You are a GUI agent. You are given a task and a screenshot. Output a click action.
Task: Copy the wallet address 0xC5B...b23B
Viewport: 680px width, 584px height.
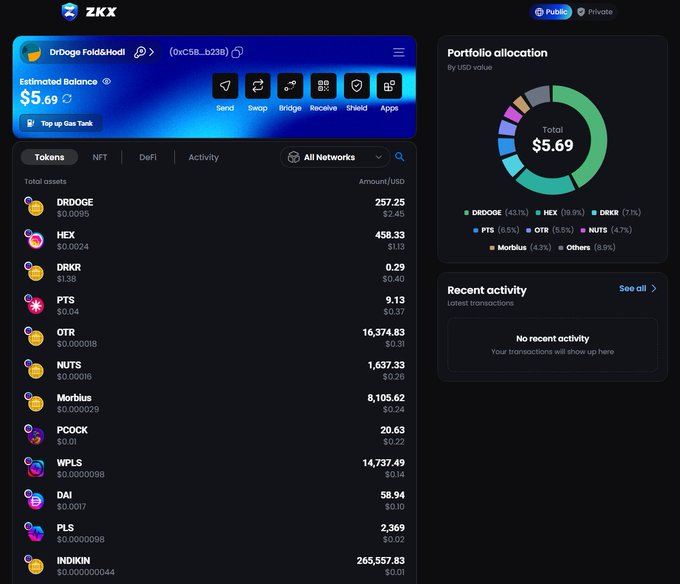coord(237,52)
